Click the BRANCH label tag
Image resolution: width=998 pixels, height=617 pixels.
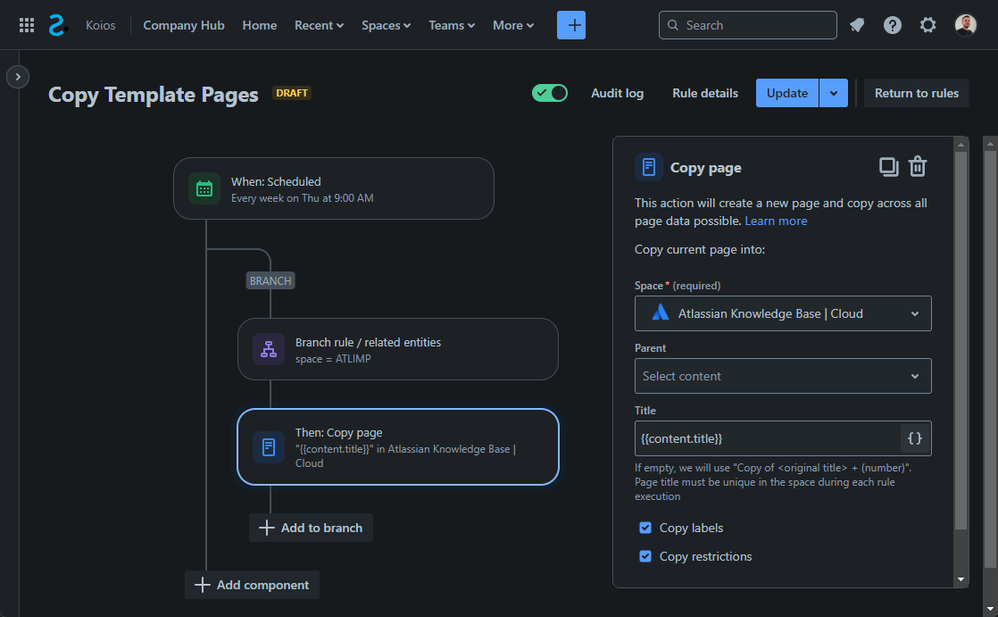[x=271, y=281]
